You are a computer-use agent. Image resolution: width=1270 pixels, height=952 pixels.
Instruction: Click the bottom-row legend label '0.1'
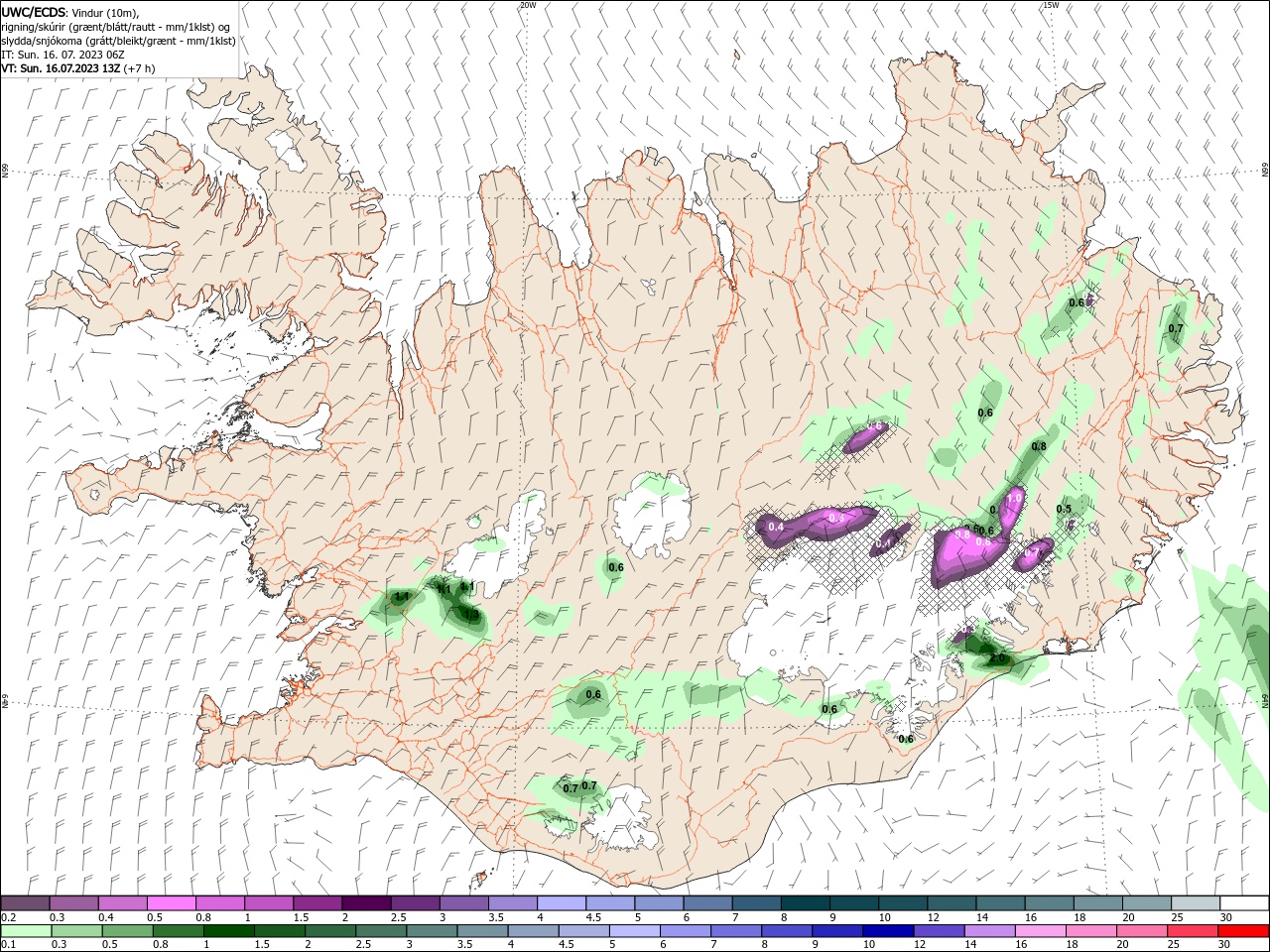pyautogui.click(x=8, y=945)
